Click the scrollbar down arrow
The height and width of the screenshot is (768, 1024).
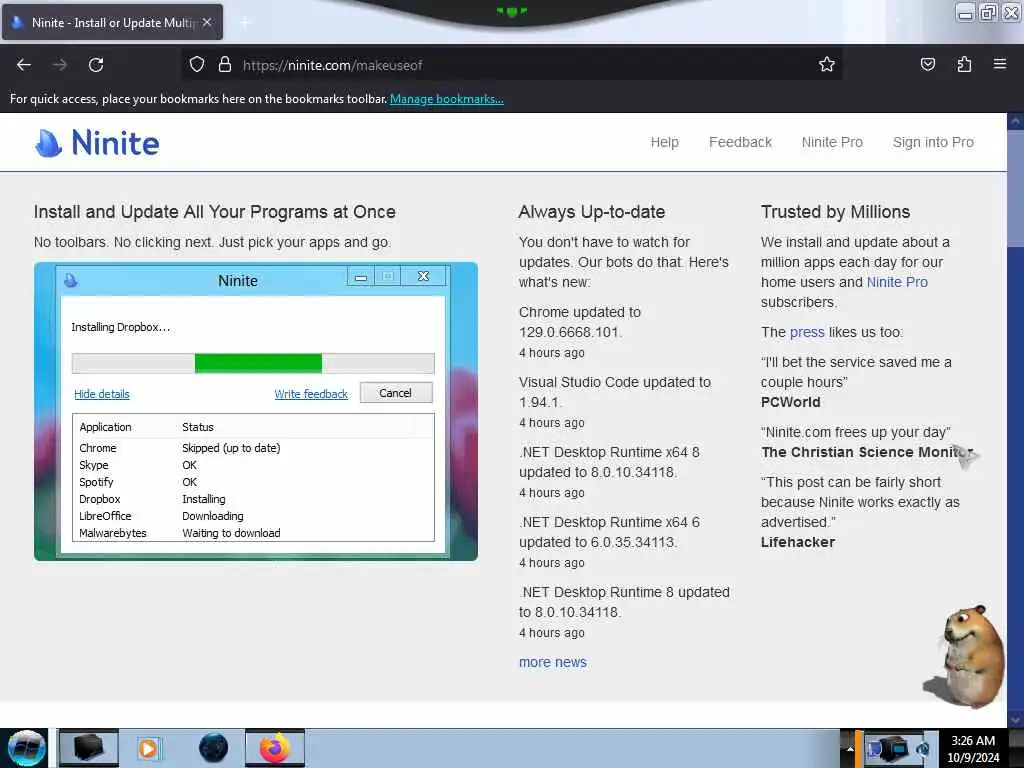[x=1016, y=720]
